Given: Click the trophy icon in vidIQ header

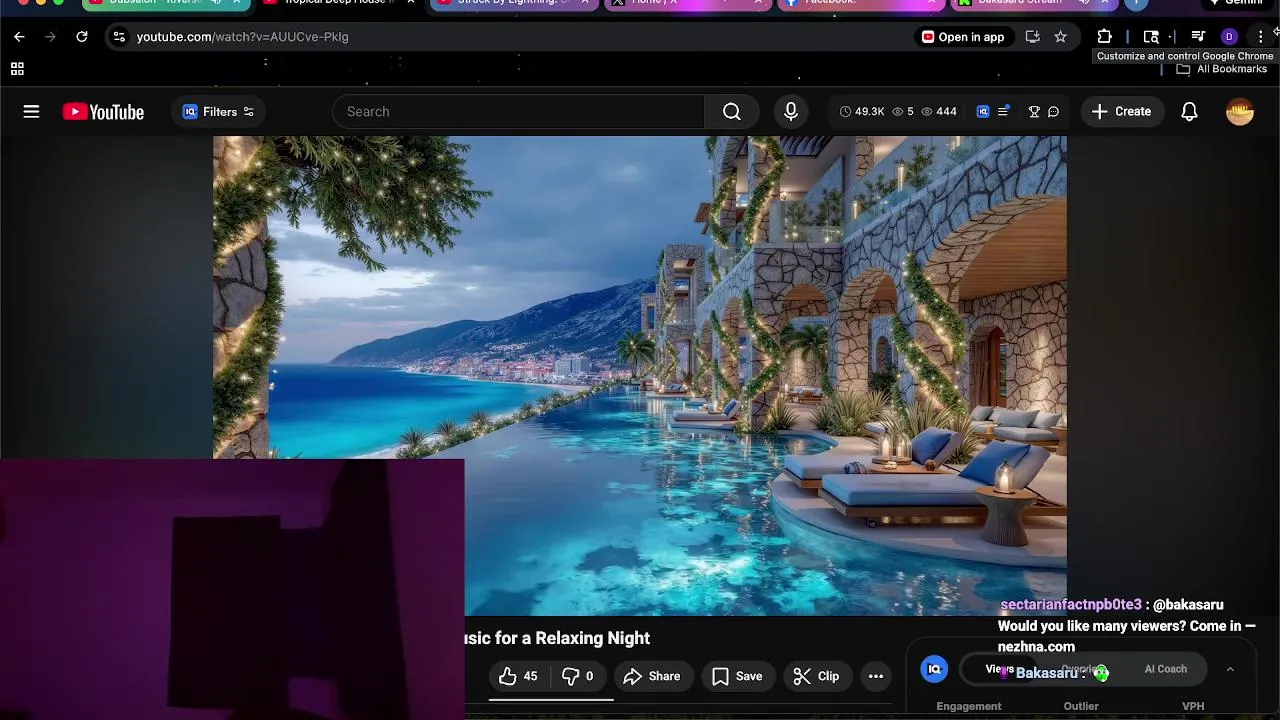Looking at the screenshot, I should [1034, 112].
